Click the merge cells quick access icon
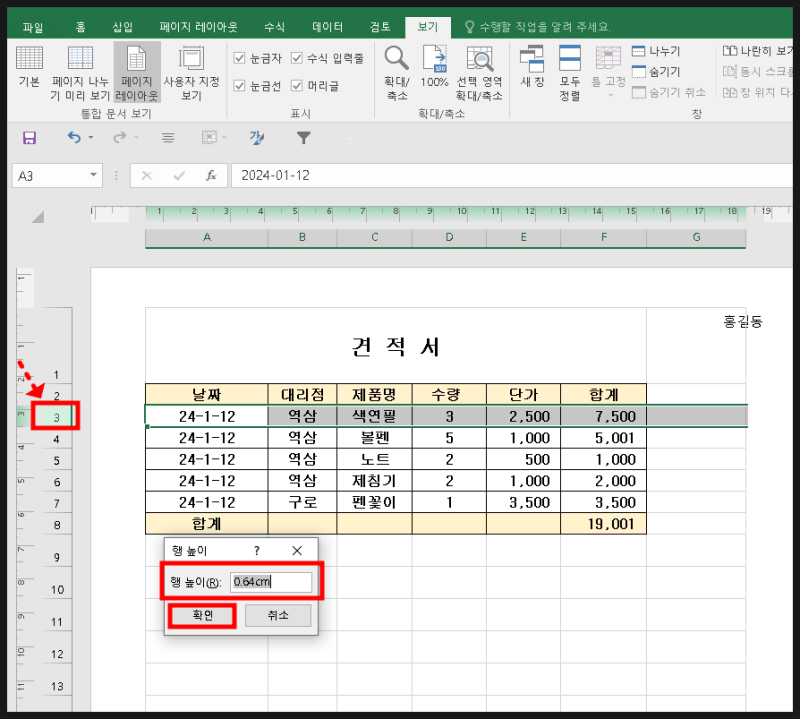This screenshot has width=800, height=719. click(209, 137)
